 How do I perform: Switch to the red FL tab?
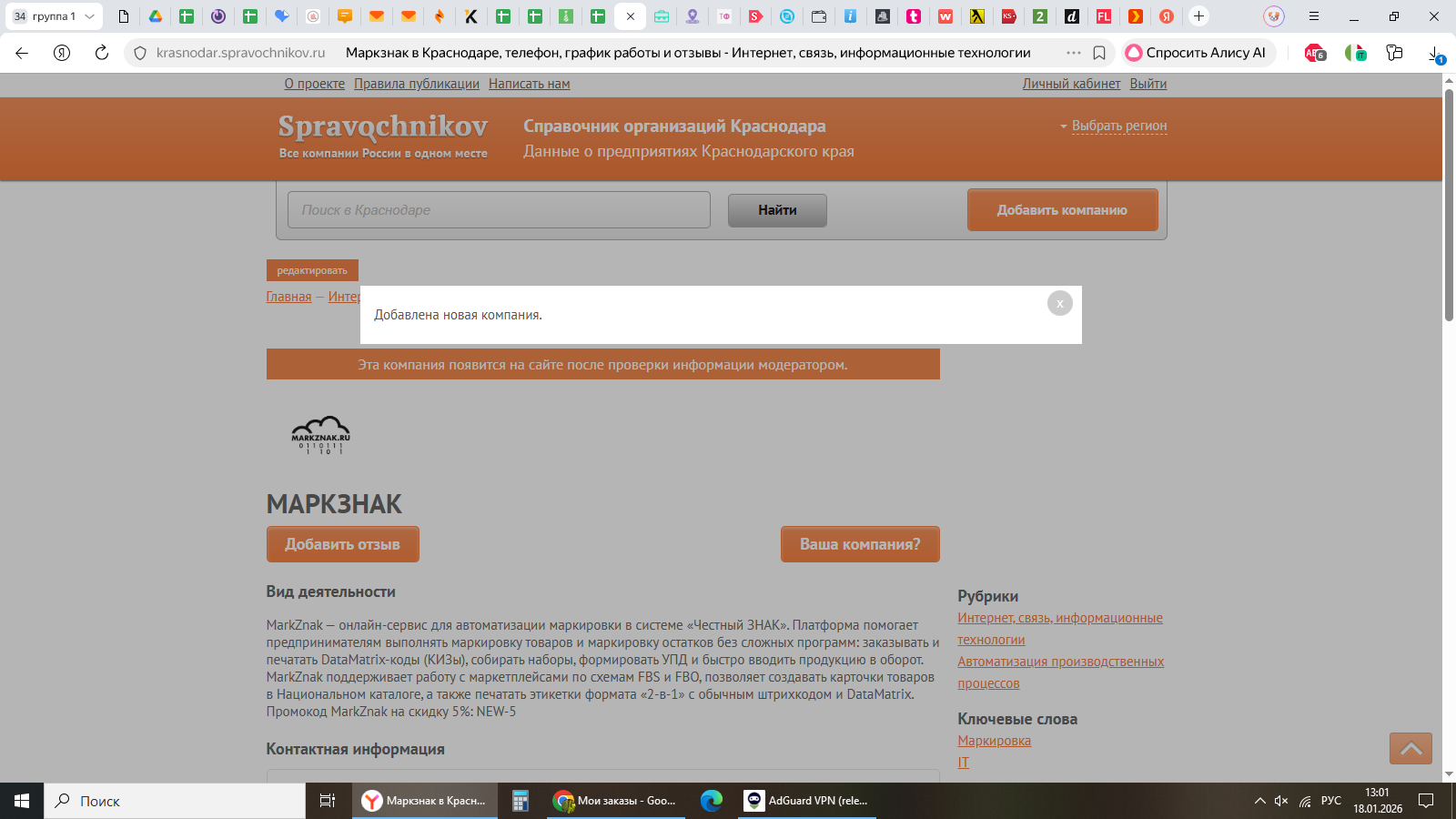(x=1104, y=16)
